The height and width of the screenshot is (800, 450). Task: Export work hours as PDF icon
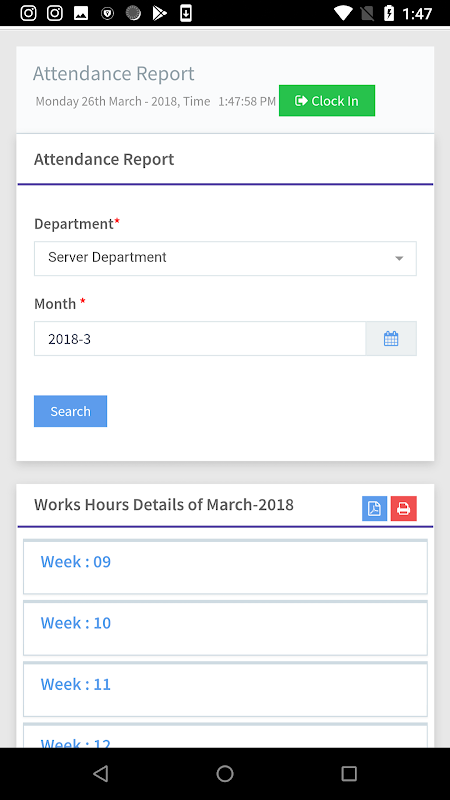point(374,509)
